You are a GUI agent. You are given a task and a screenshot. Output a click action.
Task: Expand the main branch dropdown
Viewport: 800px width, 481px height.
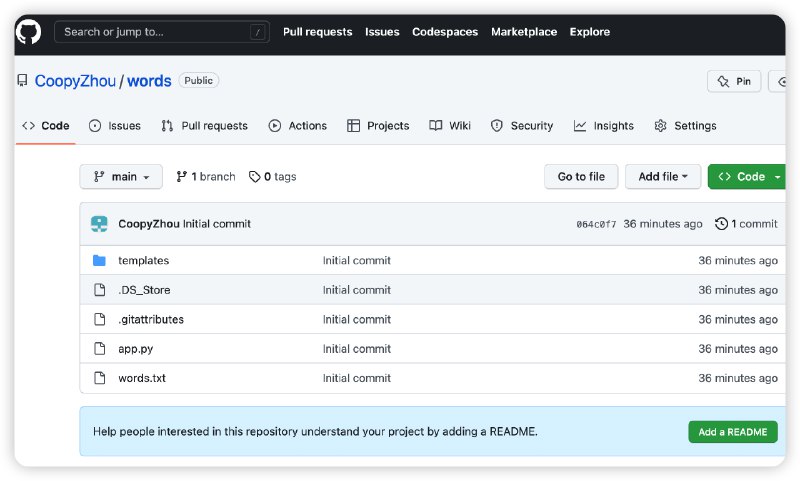[x=121, y=177]
